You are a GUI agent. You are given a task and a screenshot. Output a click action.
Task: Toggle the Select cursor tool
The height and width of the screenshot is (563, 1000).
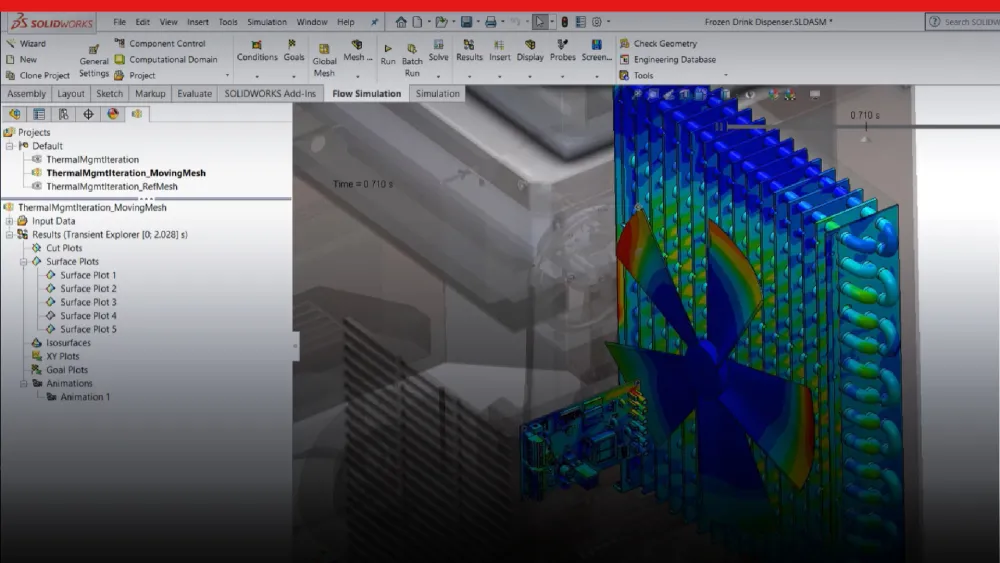(x=540, y=22)
